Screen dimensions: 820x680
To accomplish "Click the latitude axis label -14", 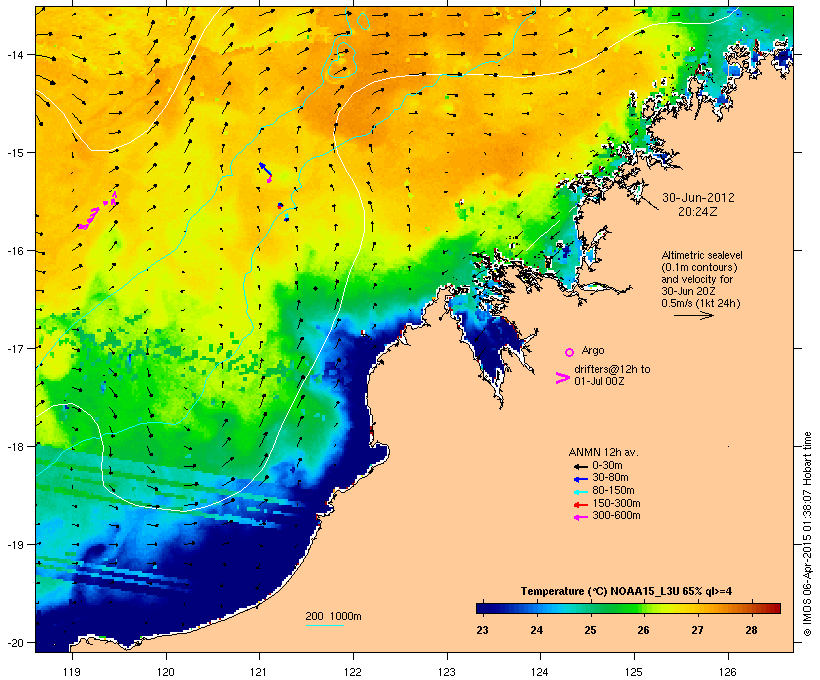I will tap(14, 54).
